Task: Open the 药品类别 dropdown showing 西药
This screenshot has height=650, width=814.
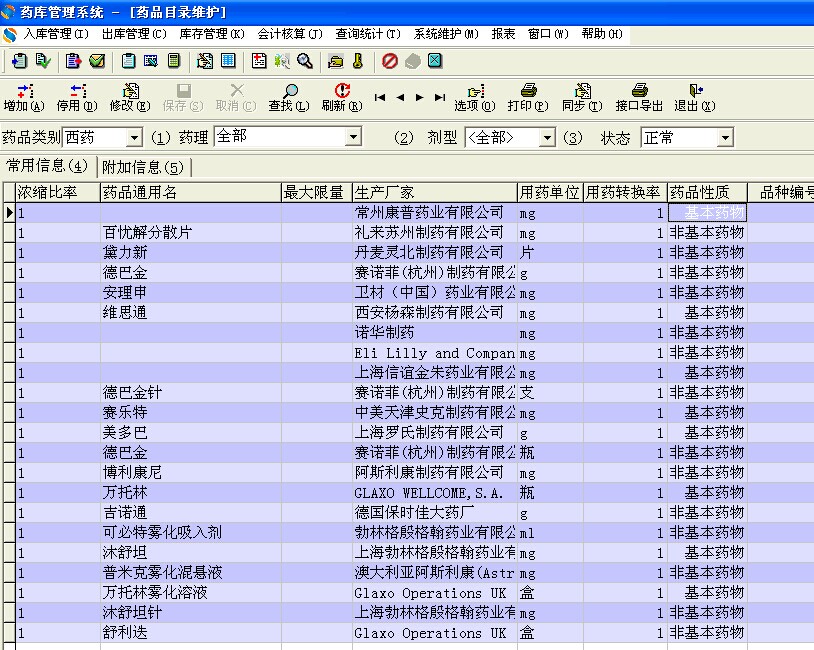Action: tap(134, 138)
